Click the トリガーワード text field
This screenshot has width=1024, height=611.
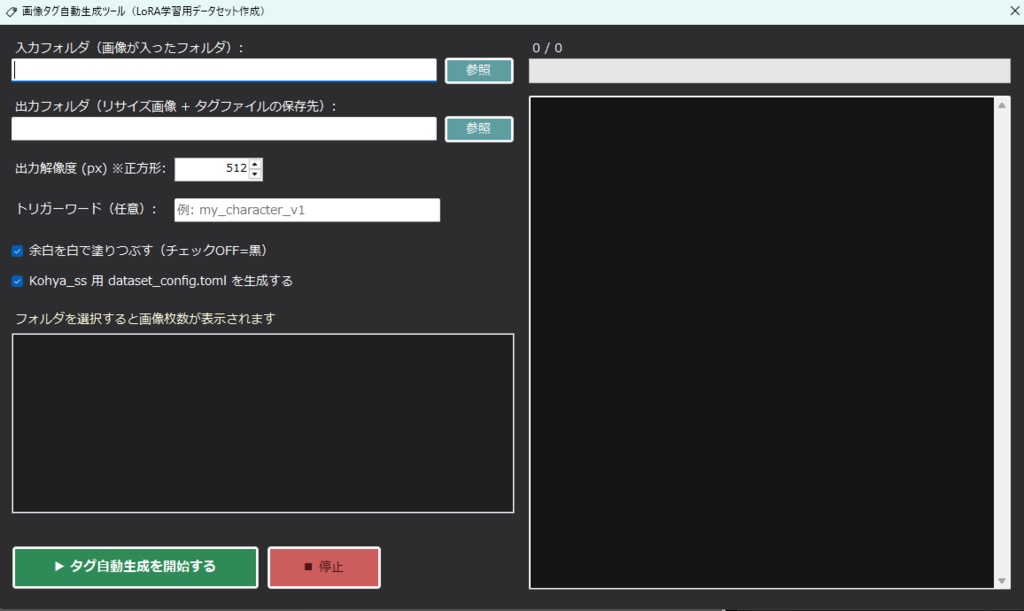pos(307,209)
